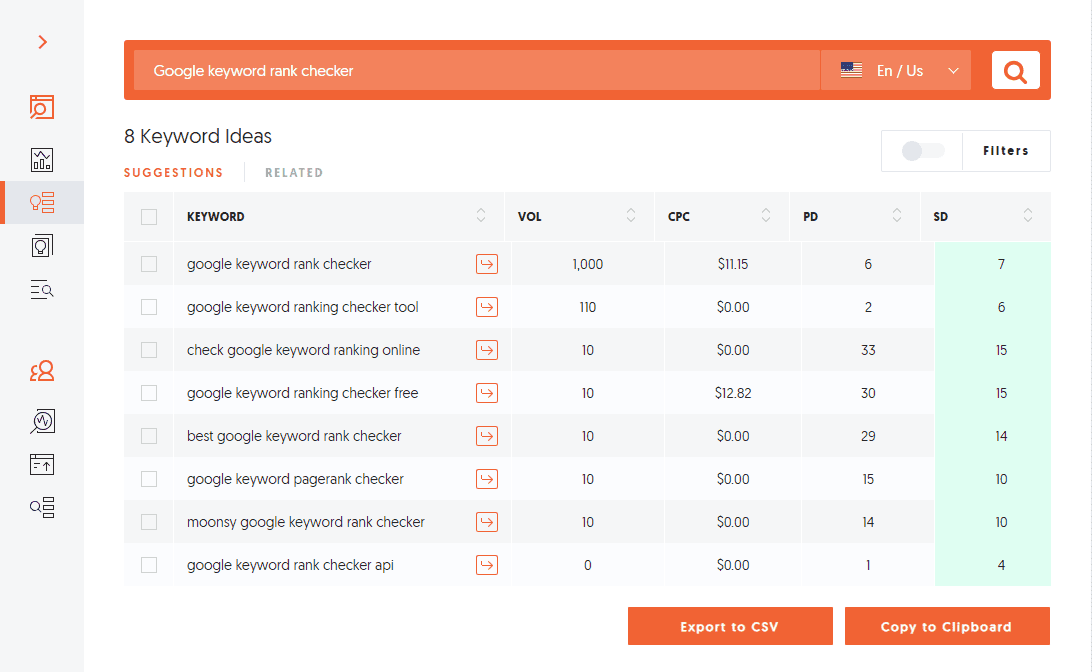Click the 1,000 volume cell
1092x672 pixels.
588,264
